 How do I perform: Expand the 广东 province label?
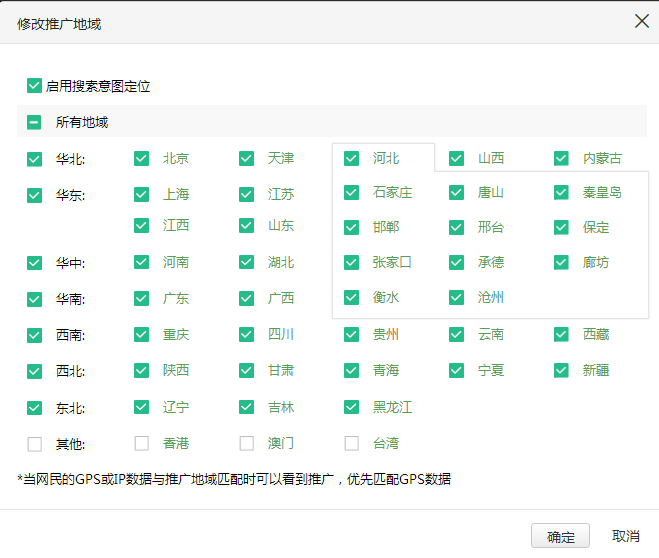click(176, 298)
